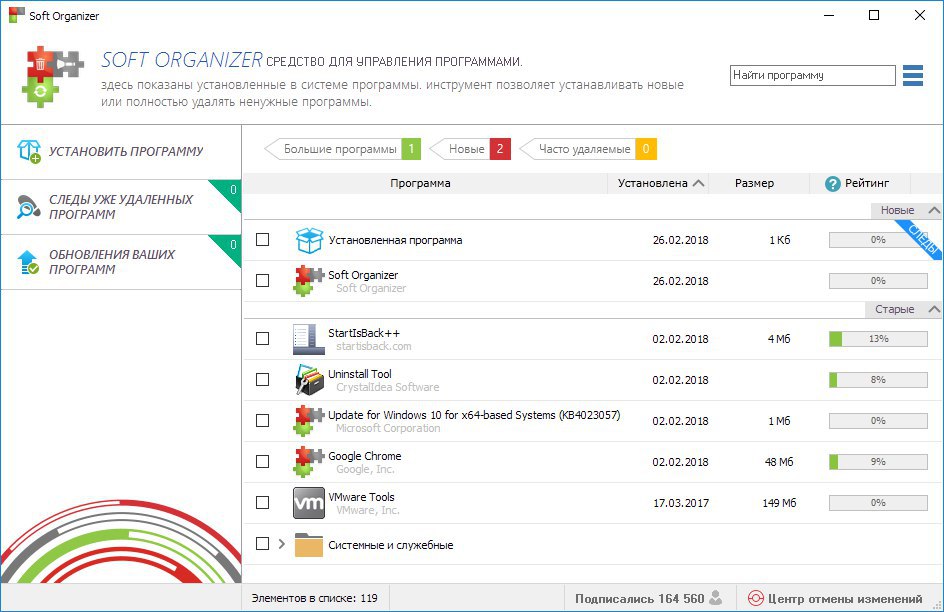Tick the StartIsBack++ checkbox
Image resolution: width=944 pixels, height=612 pixels.
tap(262, 338)
